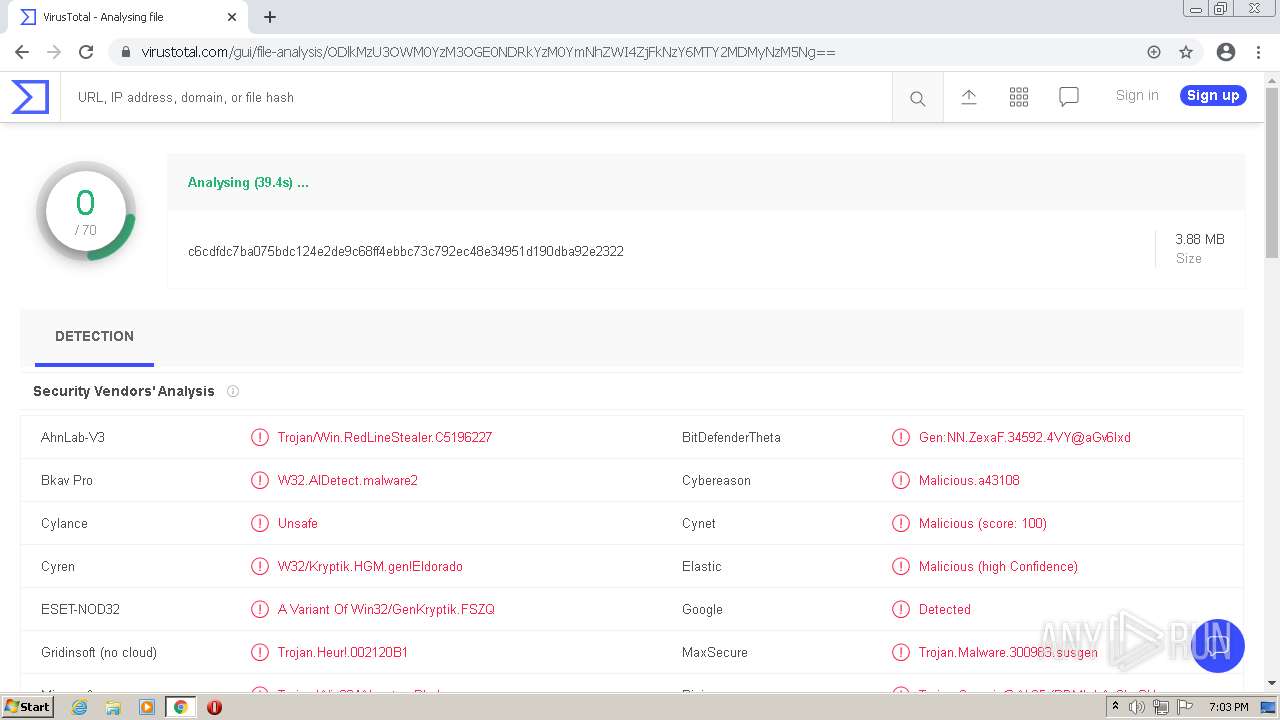Image resolution: width=1280 pixels, height=720 pixels.
Task: Open the apps grid icon
Action: click(x=1019, y=97)
